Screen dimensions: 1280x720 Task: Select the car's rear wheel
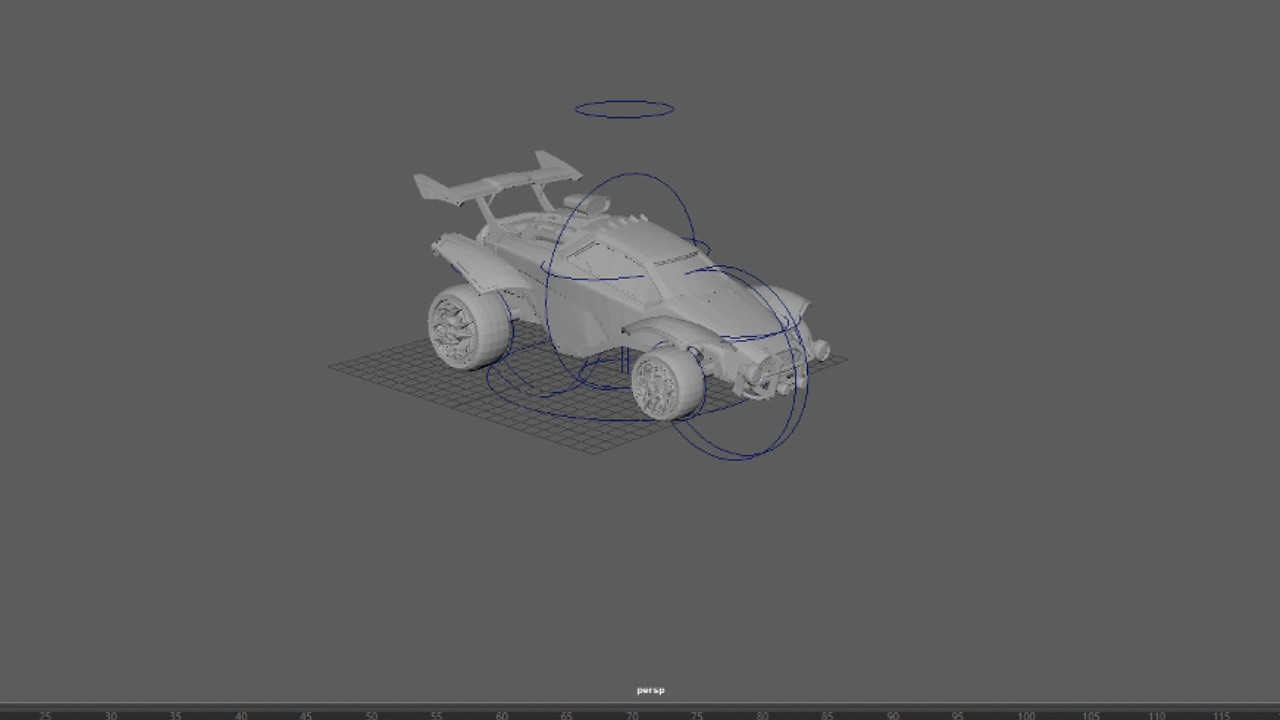tap(469, 326)
